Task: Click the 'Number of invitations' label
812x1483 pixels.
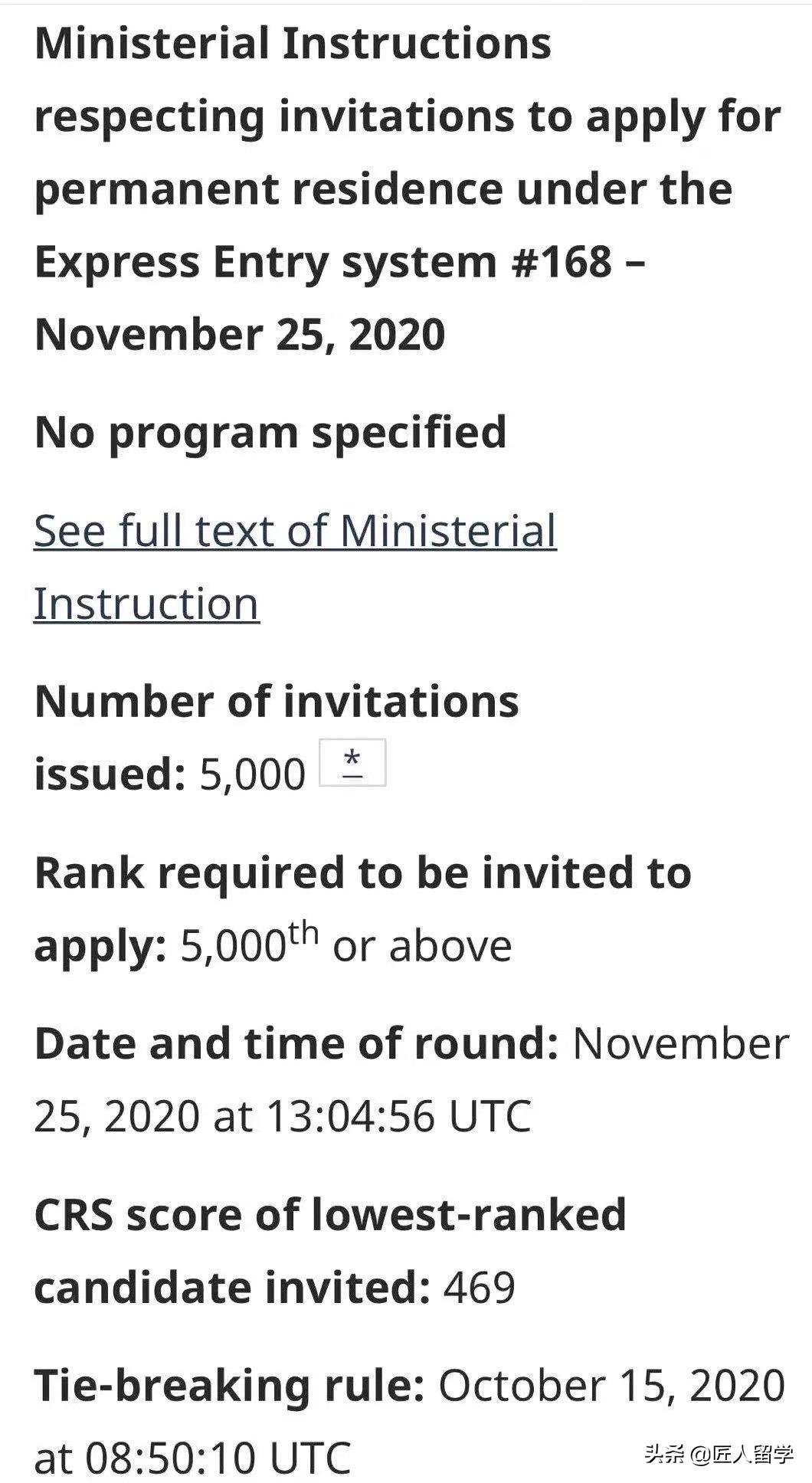Action: (x=277, y=702)
